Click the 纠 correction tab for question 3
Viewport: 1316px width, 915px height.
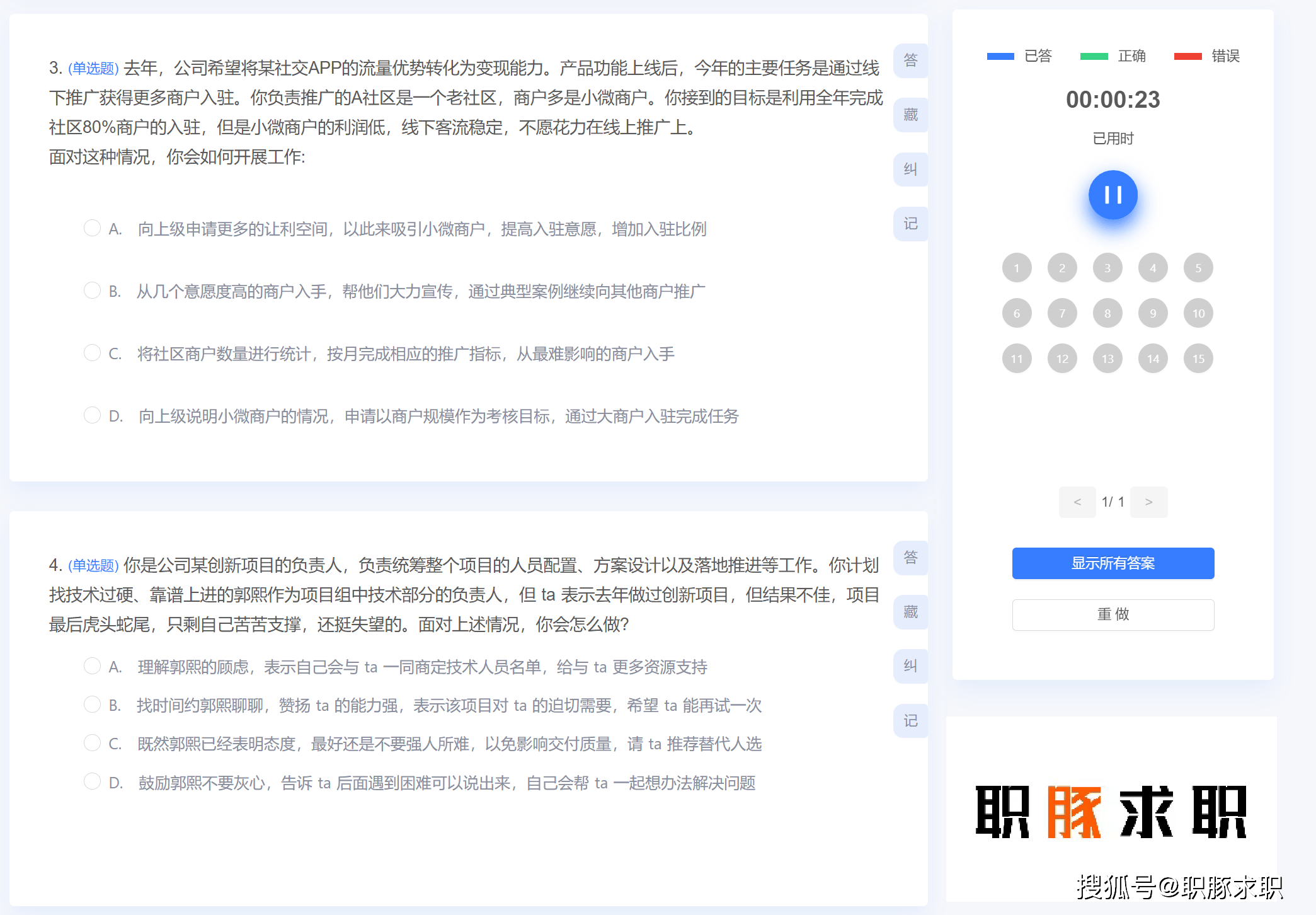click(910, 169)
